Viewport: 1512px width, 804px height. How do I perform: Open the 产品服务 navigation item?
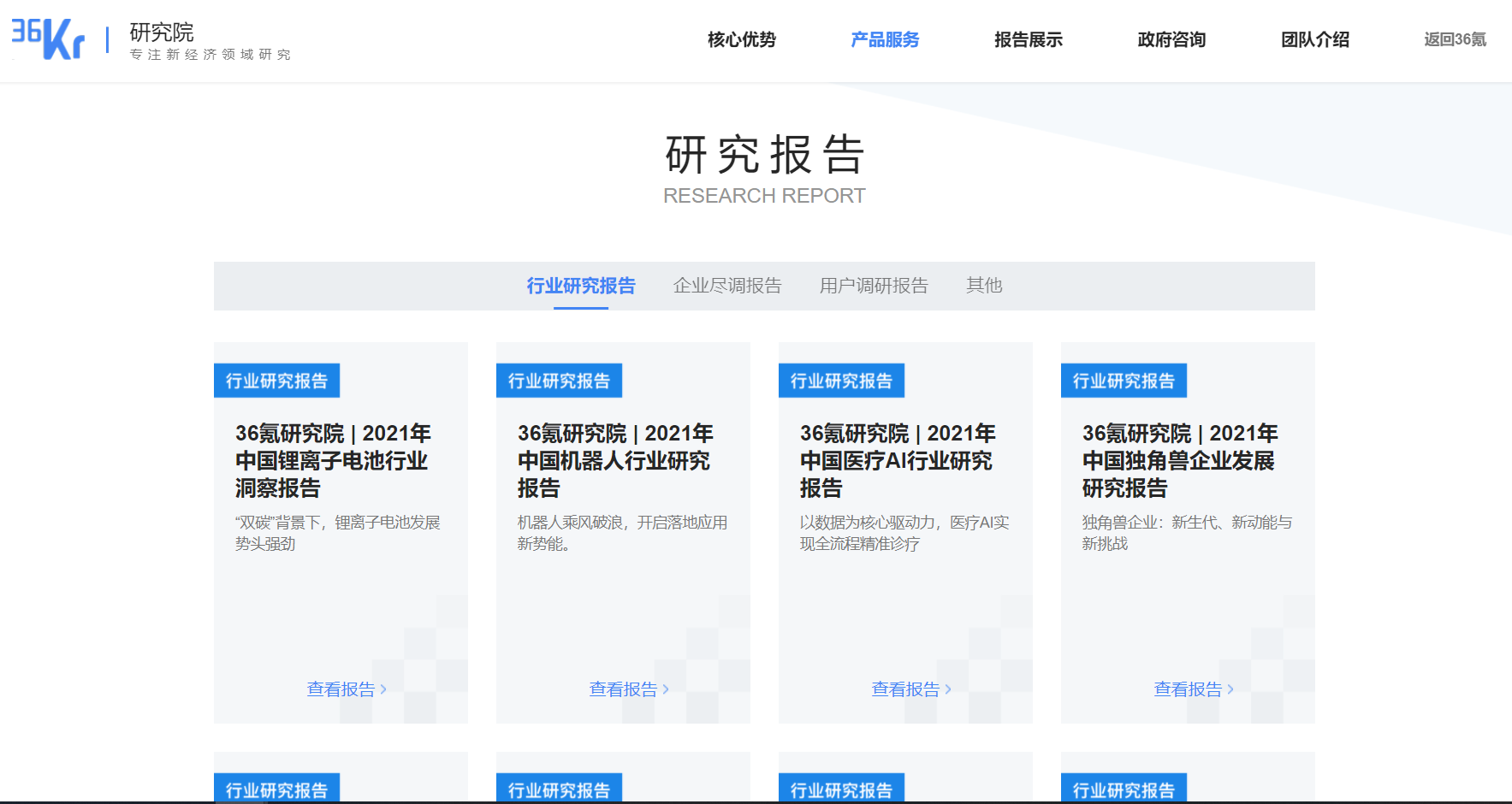coord(885,39)
